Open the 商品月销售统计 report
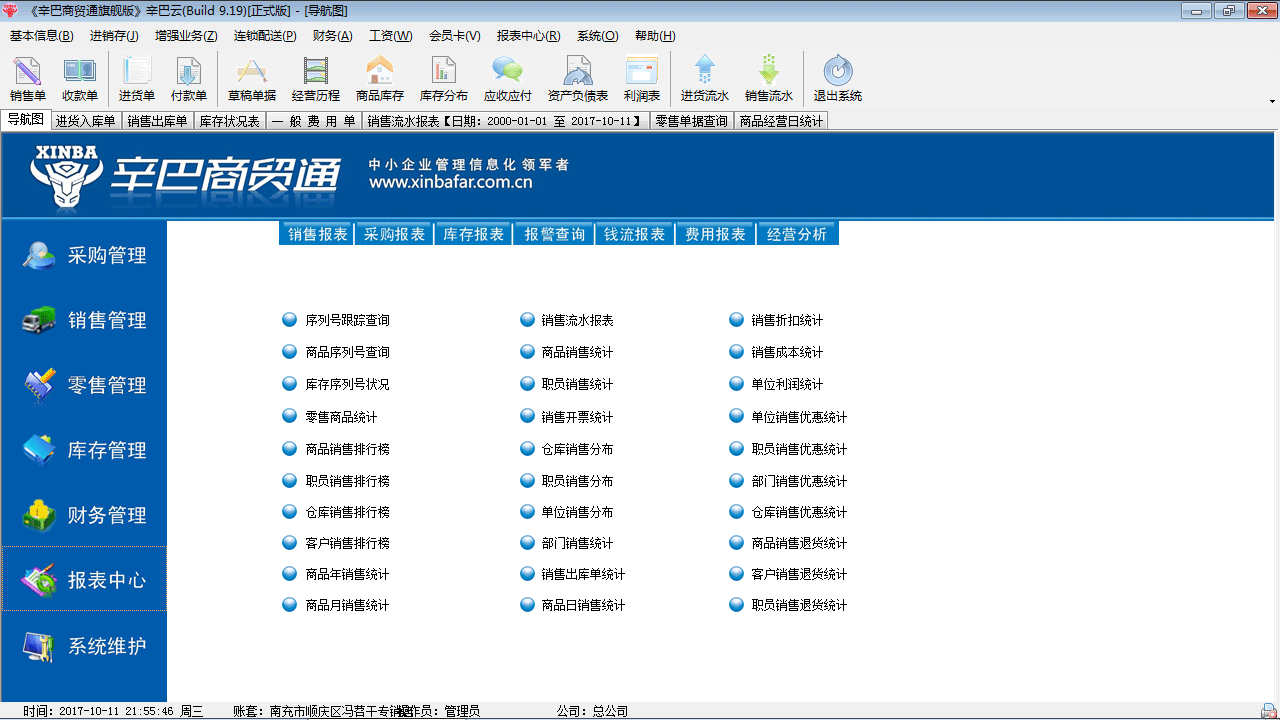Image resolution: width=1280 pixels, height=720 pixels. pos(347,605)
